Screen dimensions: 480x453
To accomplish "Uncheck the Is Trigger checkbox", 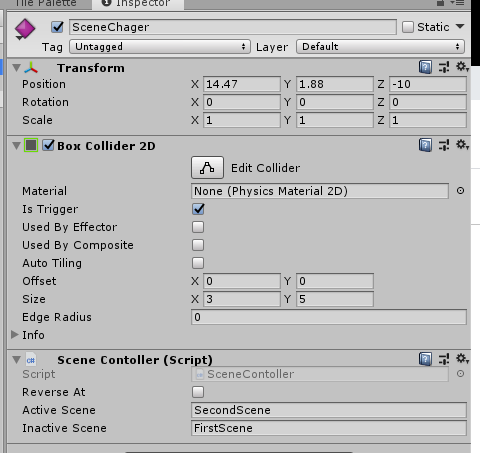I will pyautogui.click(x=198, y=209).
